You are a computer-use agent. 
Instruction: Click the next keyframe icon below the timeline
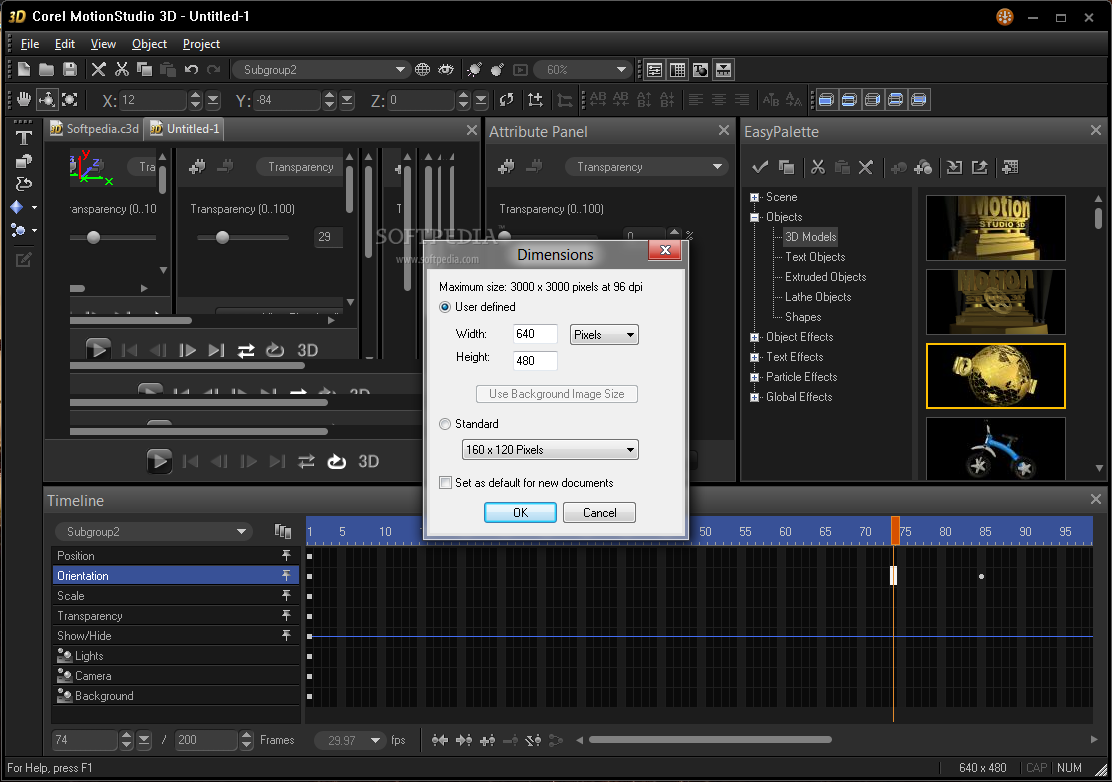click(x=464, y=740)
